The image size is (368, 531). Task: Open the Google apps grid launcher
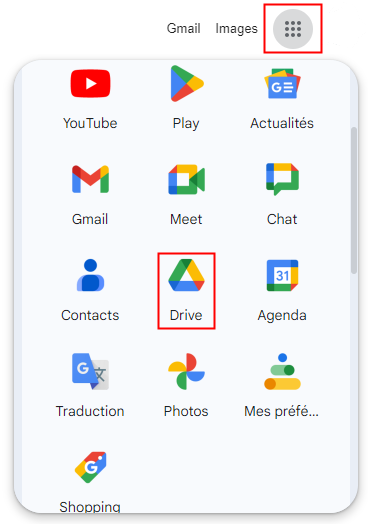point(293,29)
